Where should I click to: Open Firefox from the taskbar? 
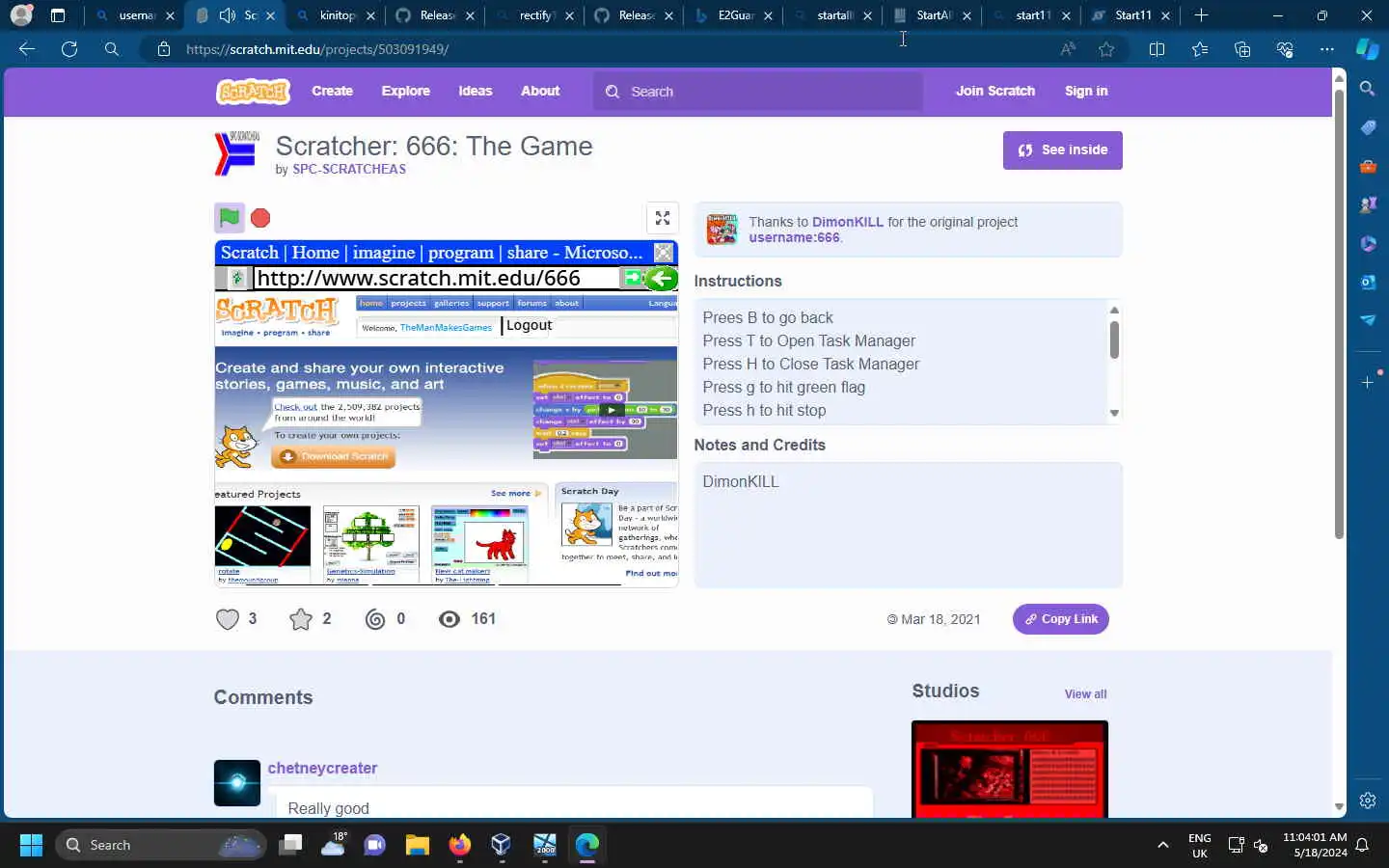[459, 845]
